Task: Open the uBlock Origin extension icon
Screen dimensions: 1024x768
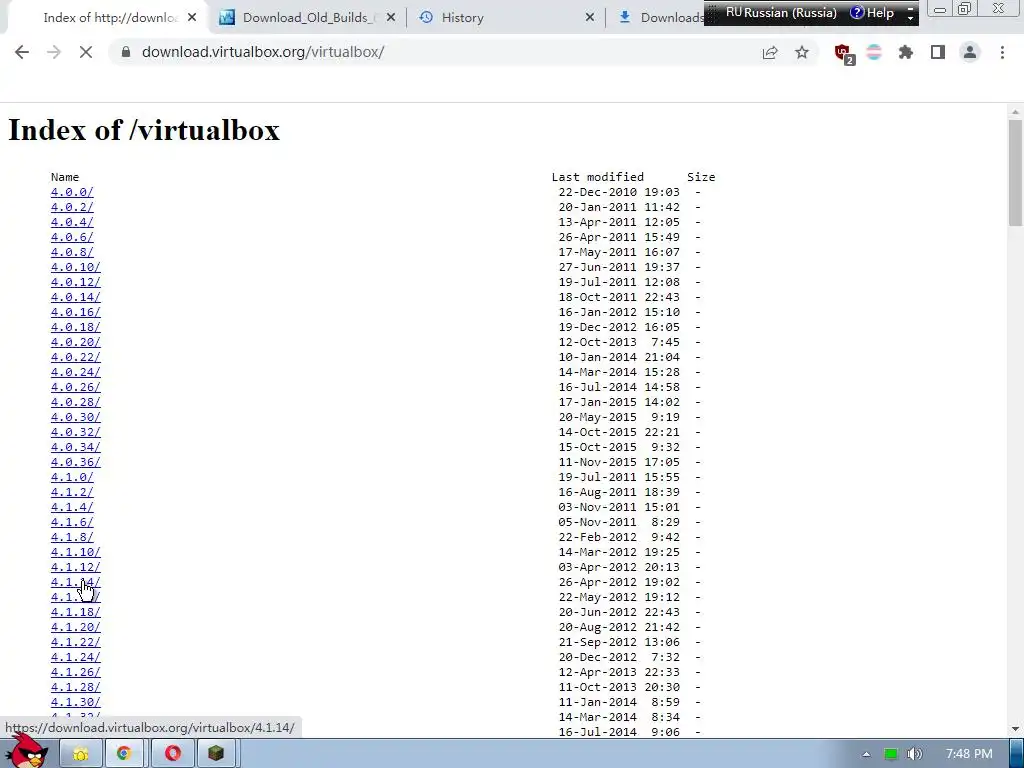Action: 844,54
